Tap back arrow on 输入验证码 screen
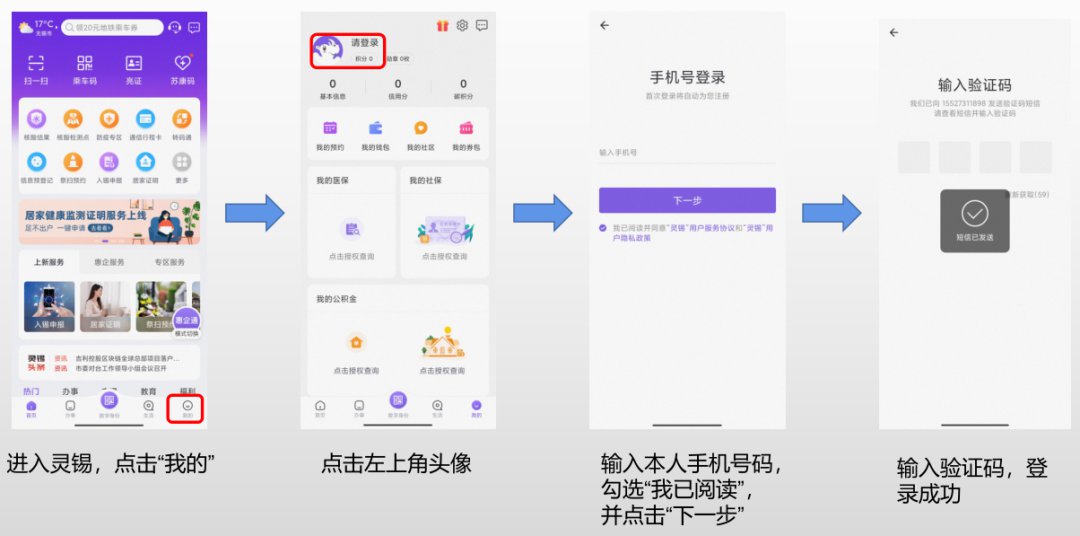Screen dimensions: 1080x536 tap(894, 32)
